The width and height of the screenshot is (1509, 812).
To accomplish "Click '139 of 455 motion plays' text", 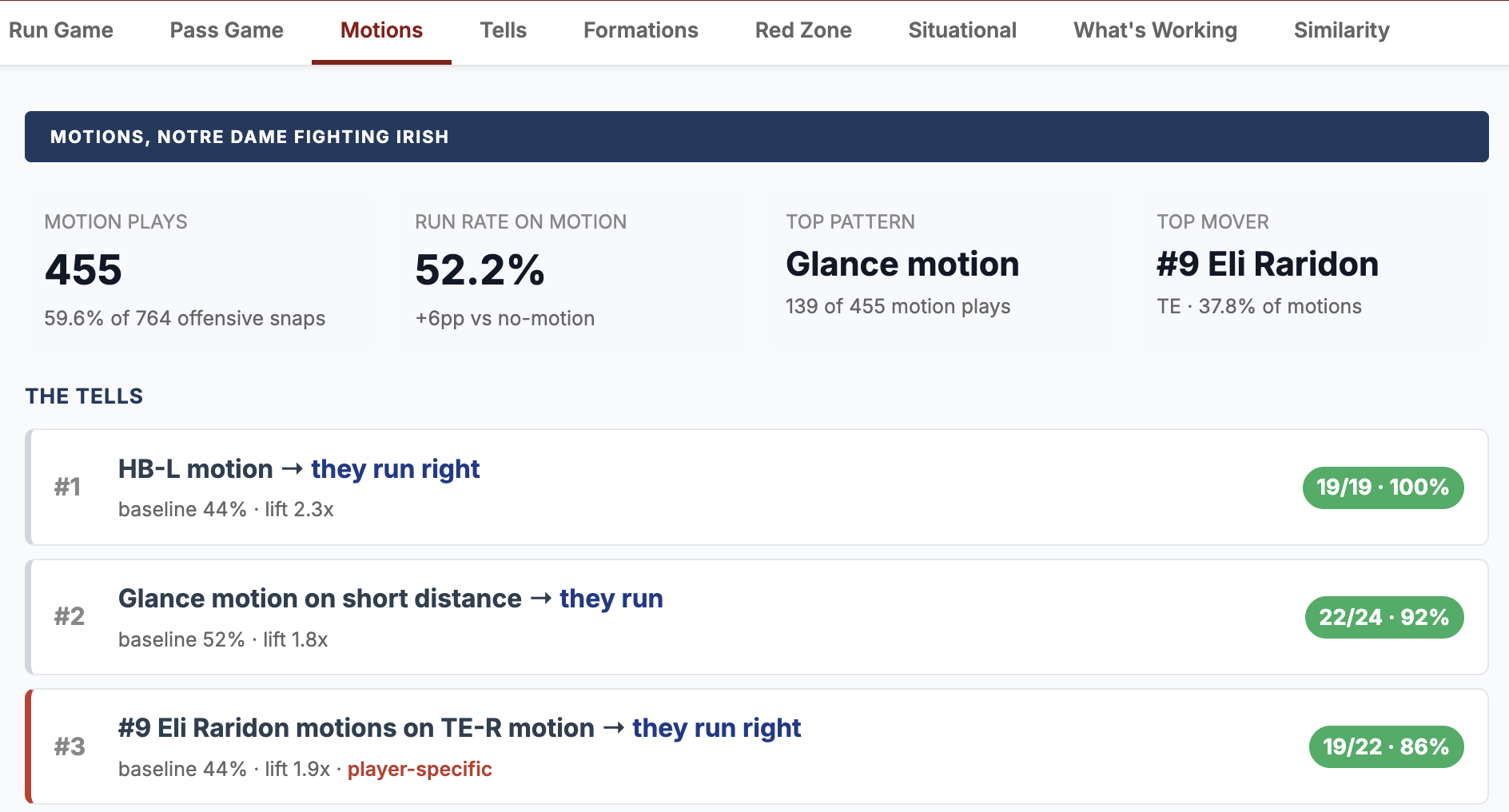I will click(x=898, y=306).
